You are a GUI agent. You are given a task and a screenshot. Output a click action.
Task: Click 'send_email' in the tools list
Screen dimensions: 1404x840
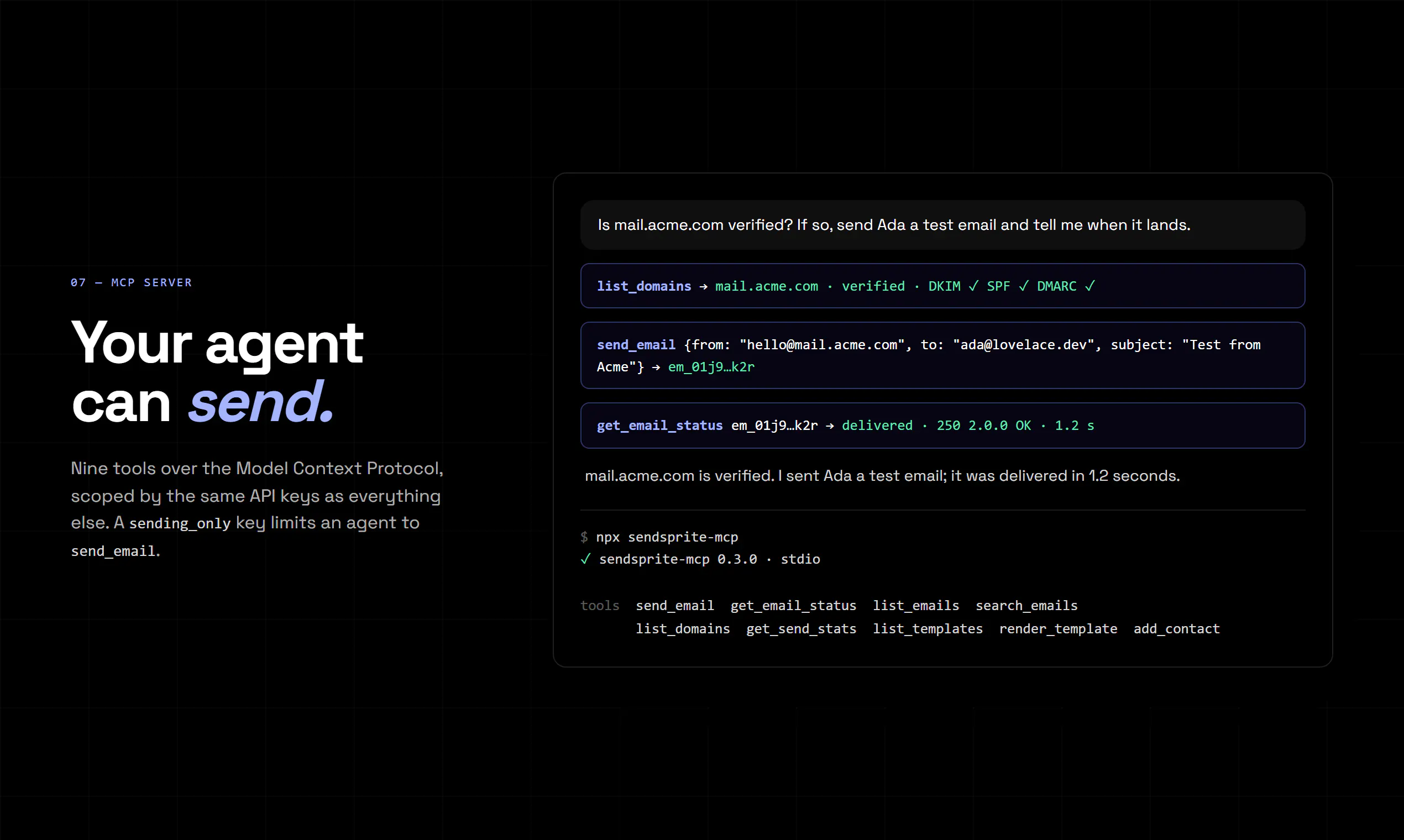(675, 606)
